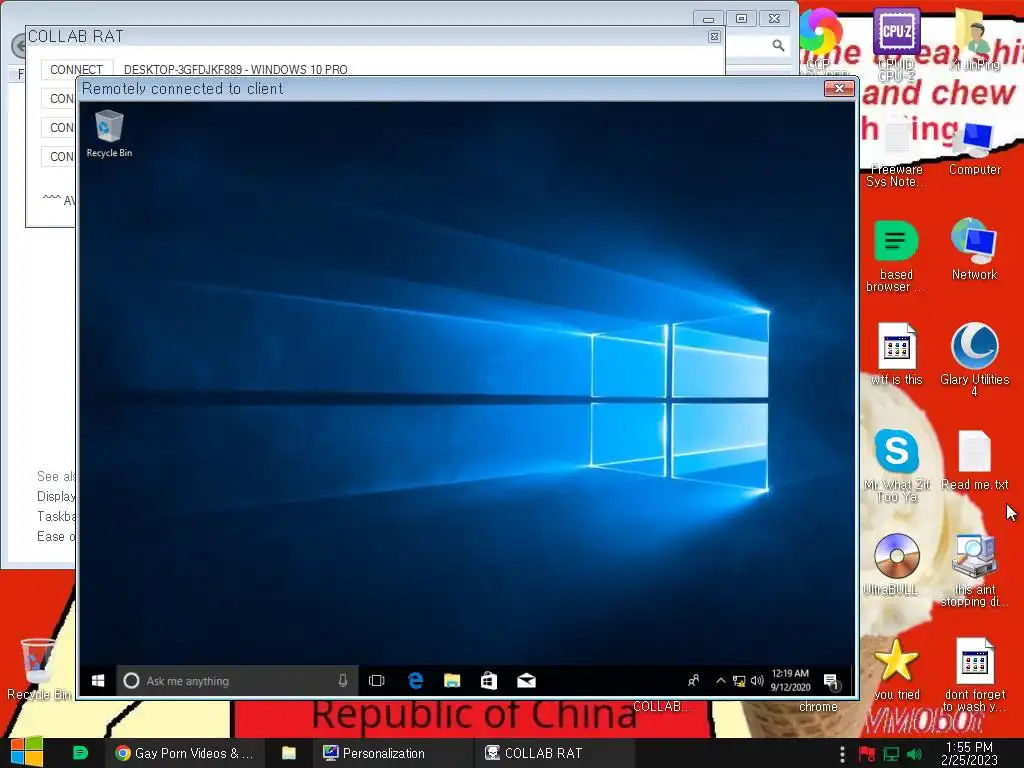Image resolution: width=1024 pixels, height=768 pixels.
Task: Close the 'Remotely connected to client' window
Action: click(840, 88)
